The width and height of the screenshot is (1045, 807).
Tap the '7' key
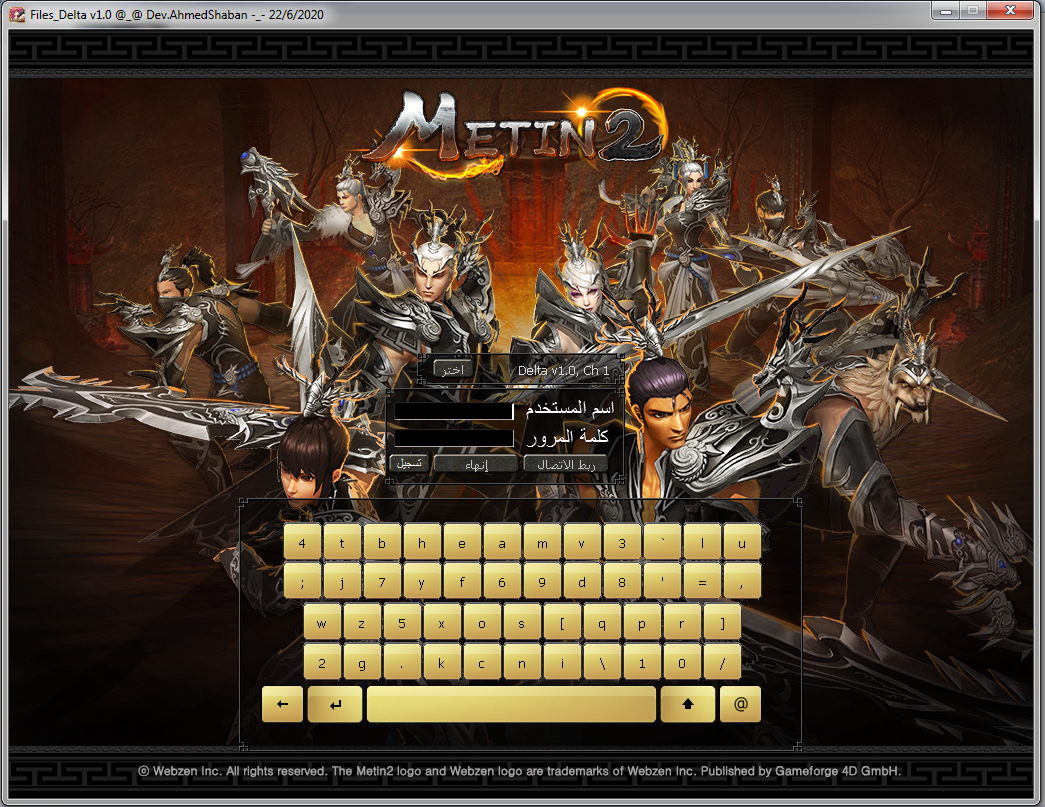pyautogui.click(x=382, y=582)
